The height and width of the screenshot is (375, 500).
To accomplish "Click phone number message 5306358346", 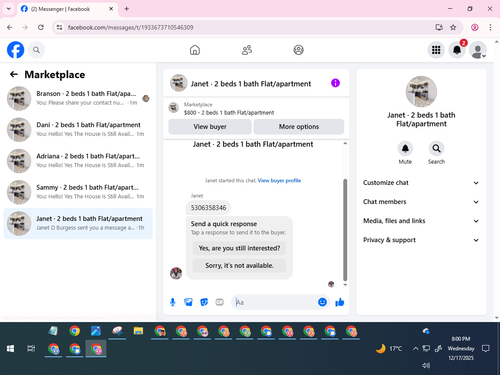I will pos(208,208).
